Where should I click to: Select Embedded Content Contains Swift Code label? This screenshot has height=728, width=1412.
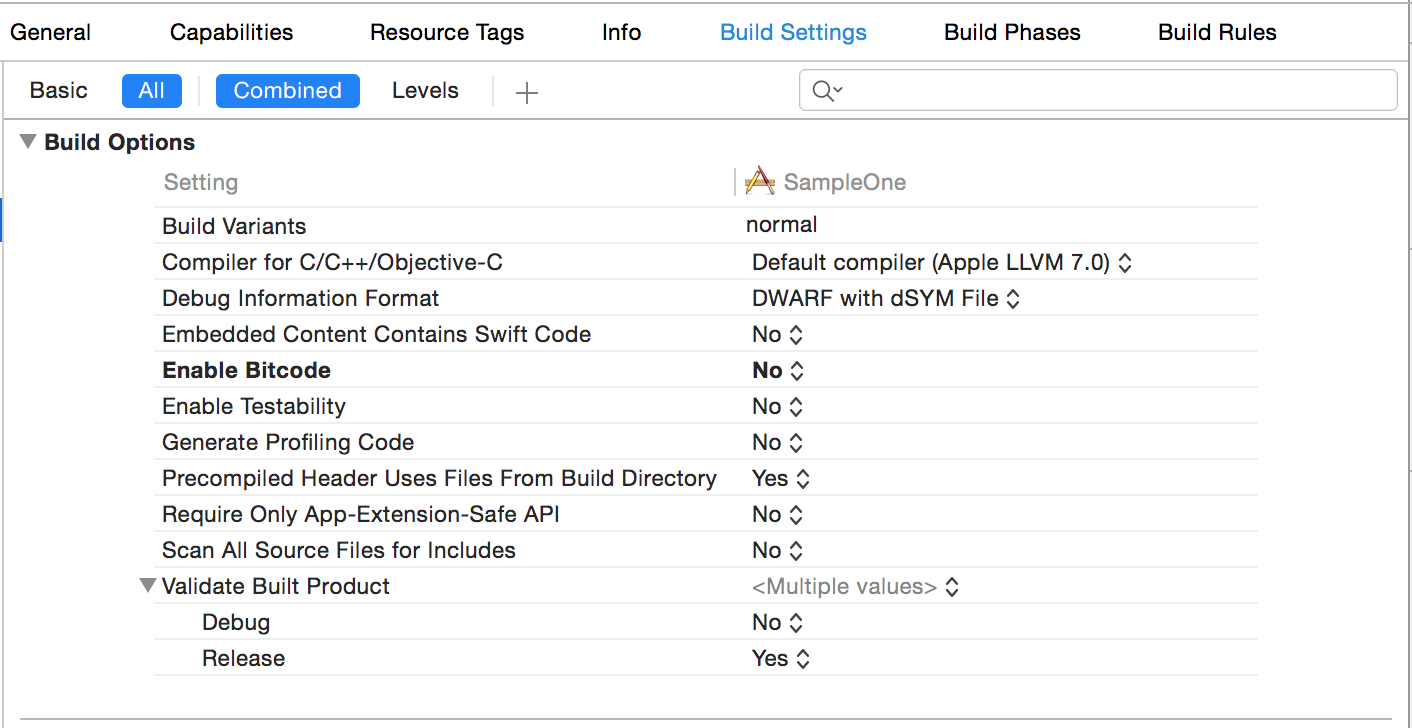[376, 335]
